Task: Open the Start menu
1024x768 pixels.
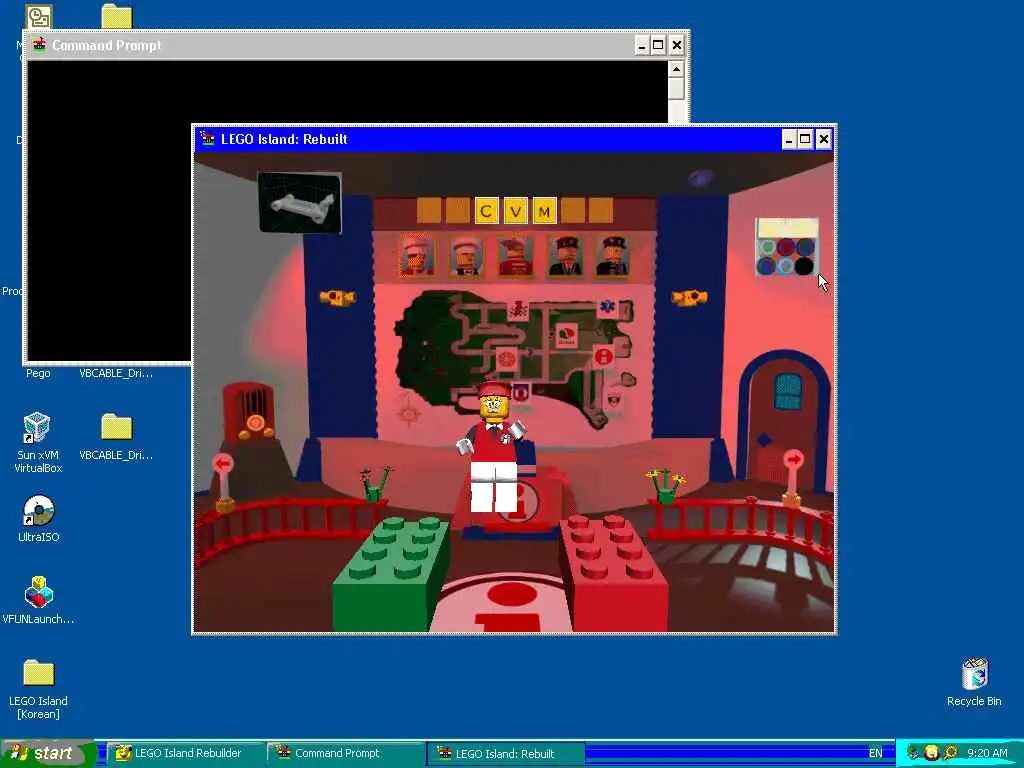Action: [47, 754]
